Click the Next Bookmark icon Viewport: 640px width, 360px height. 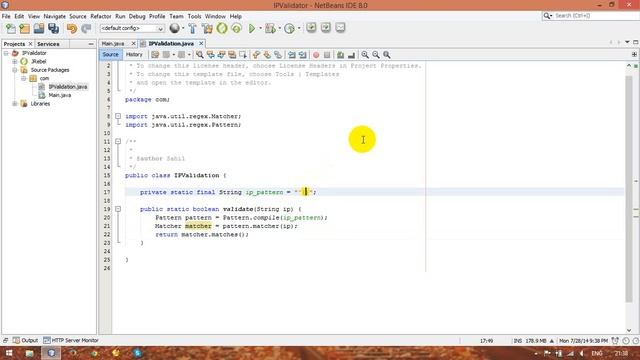click(x=267, y=55)
